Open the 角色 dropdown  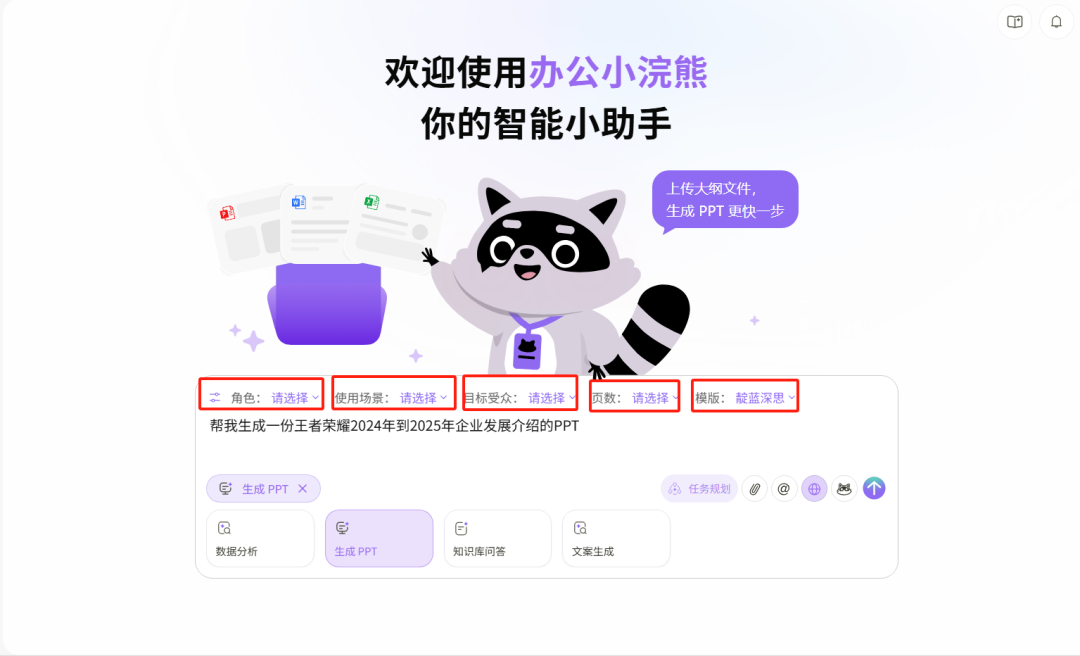[x=295, y=398]
